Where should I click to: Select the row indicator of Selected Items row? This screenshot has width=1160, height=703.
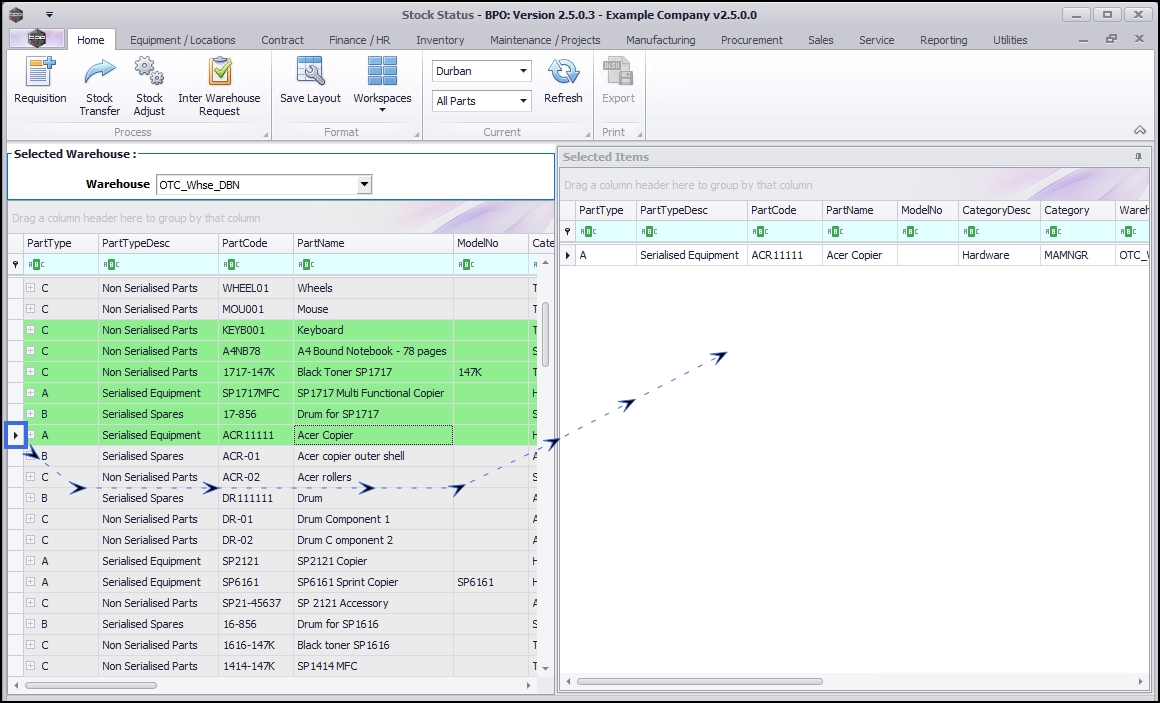pos(567,255)
